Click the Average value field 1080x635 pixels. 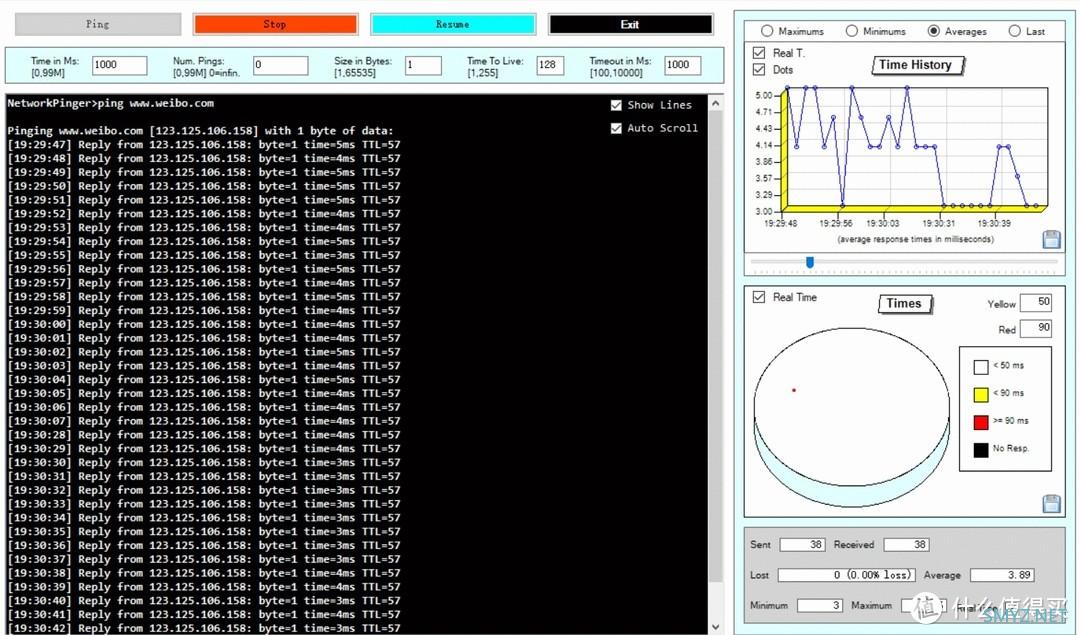(x=1001, y=575)
